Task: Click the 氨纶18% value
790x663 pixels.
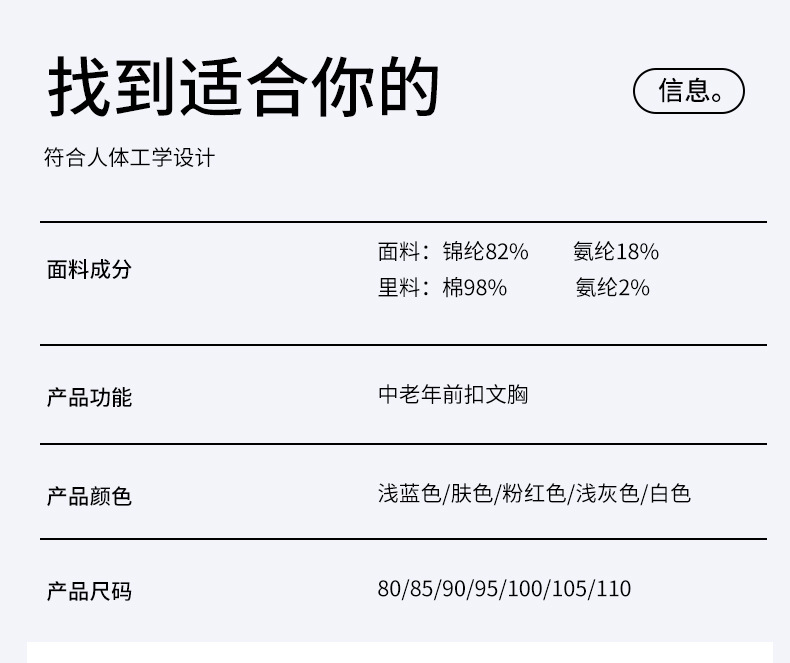Action: 616,252
